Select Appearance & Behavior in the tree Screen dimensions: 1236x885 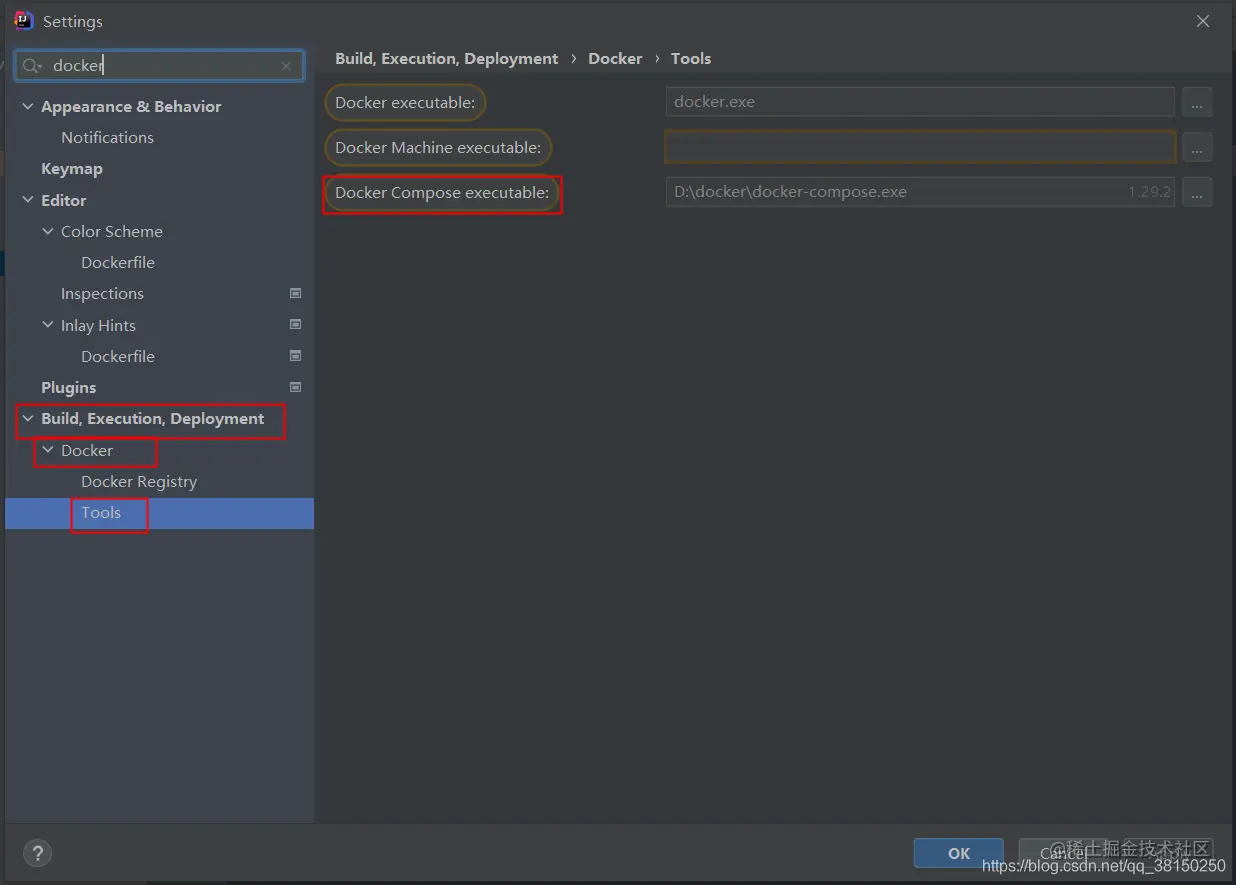click(131, 106)
